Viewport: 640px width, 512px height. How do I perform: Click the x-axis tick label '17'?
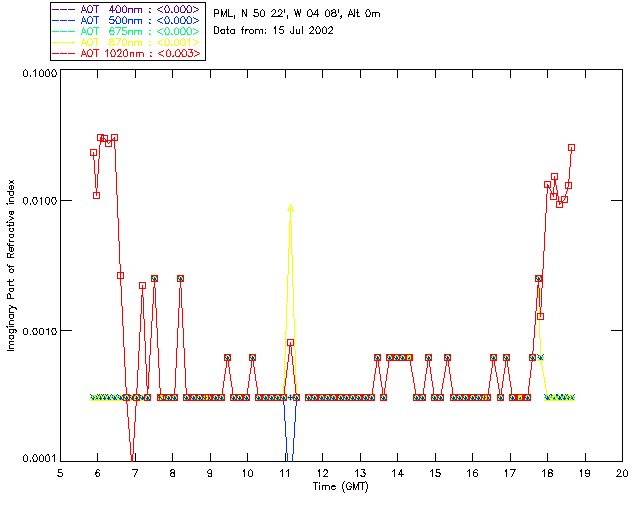tap(510, 473)
